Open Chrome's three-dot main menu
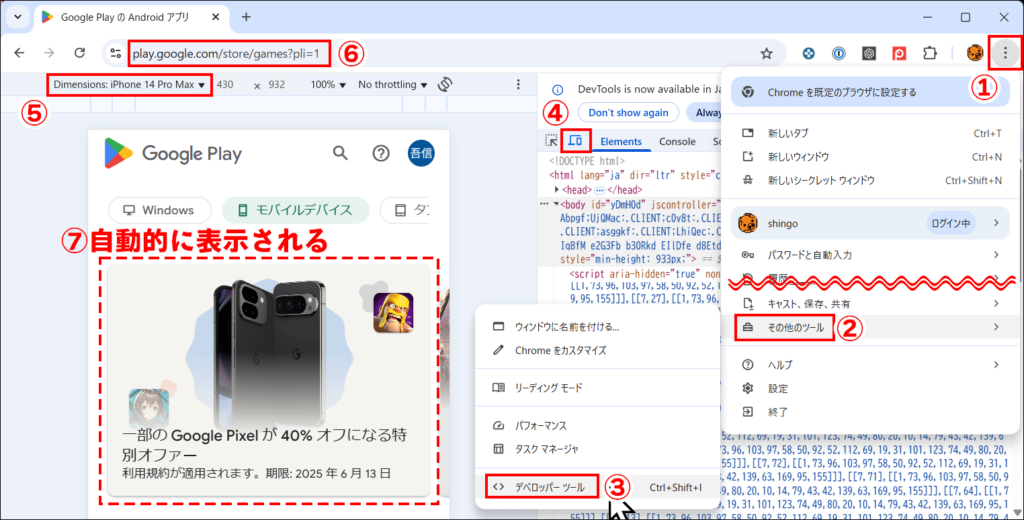Viewport: 1024px width, 520px height. point(1005,53)
